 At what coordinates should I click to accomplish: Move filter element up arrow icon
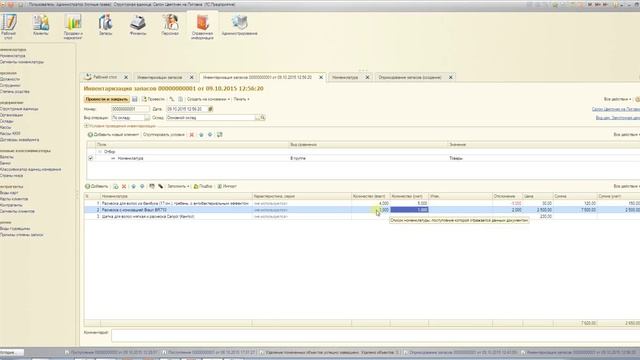201,135
